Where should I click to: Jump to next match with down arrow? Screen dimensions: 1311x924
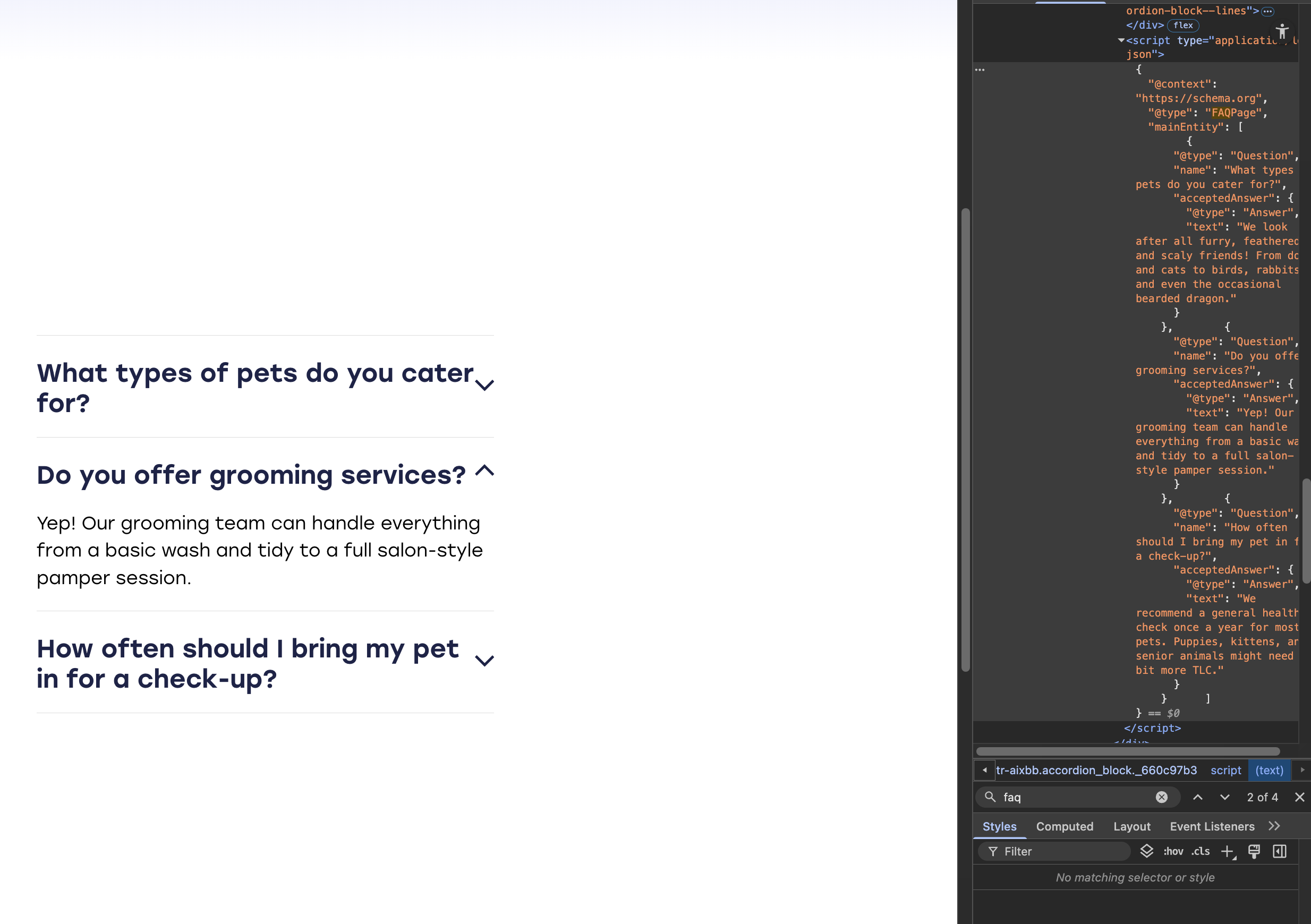(x=1224, y=797)
